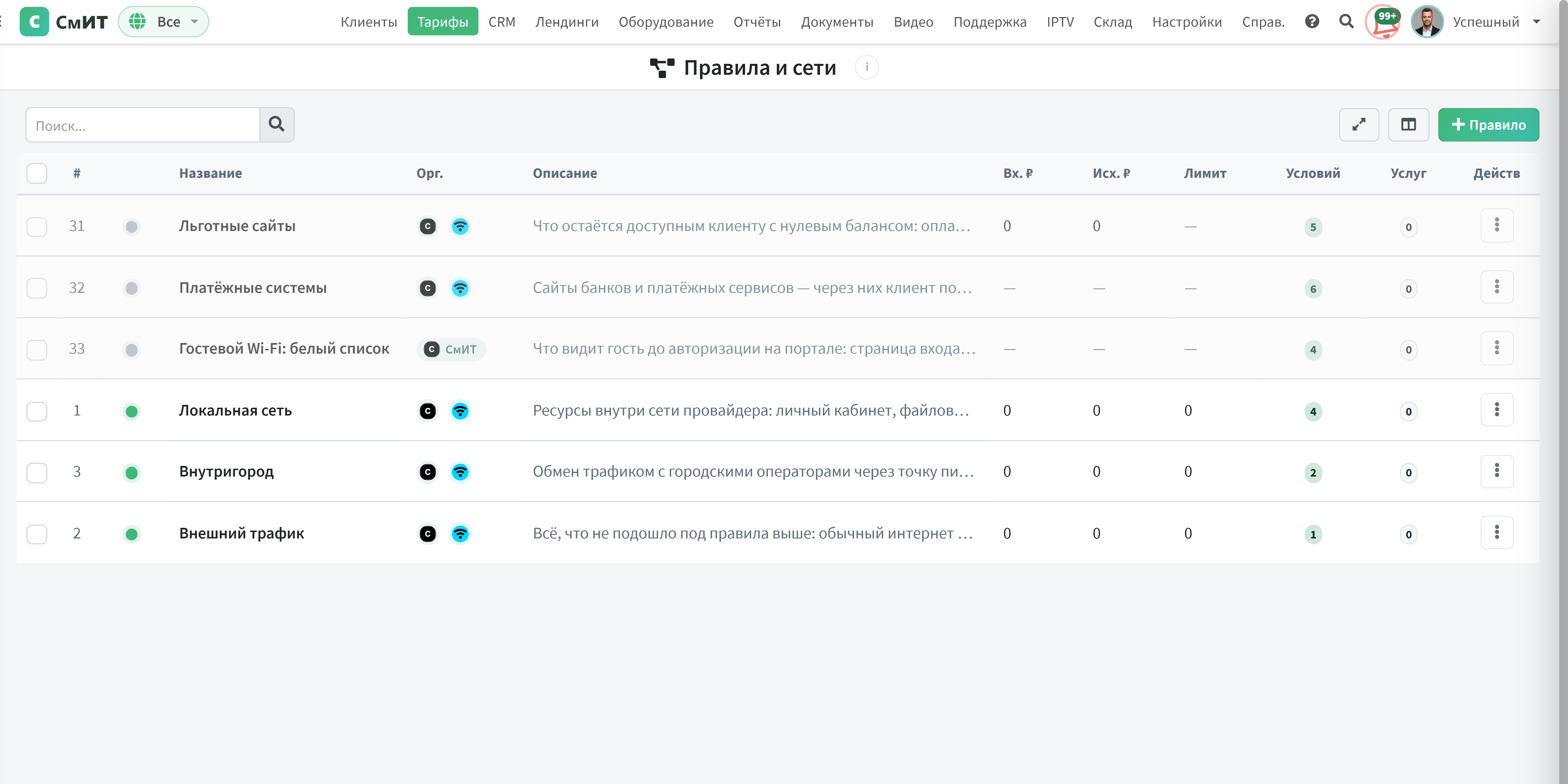Click the СмИТ org icon for Внешний трафик

(428, 535)
